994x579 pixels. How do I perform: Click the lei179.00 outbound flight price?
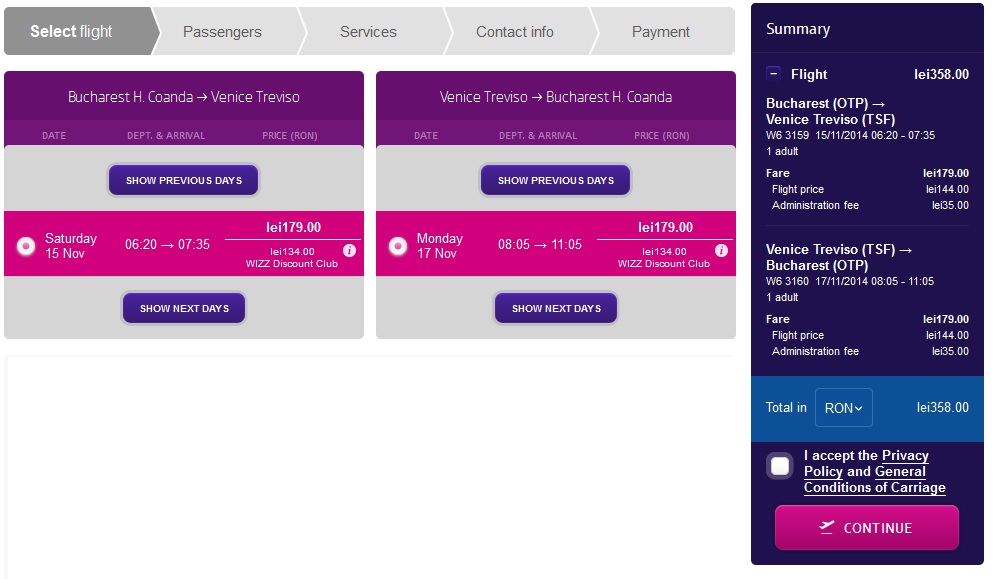[293, 228]
